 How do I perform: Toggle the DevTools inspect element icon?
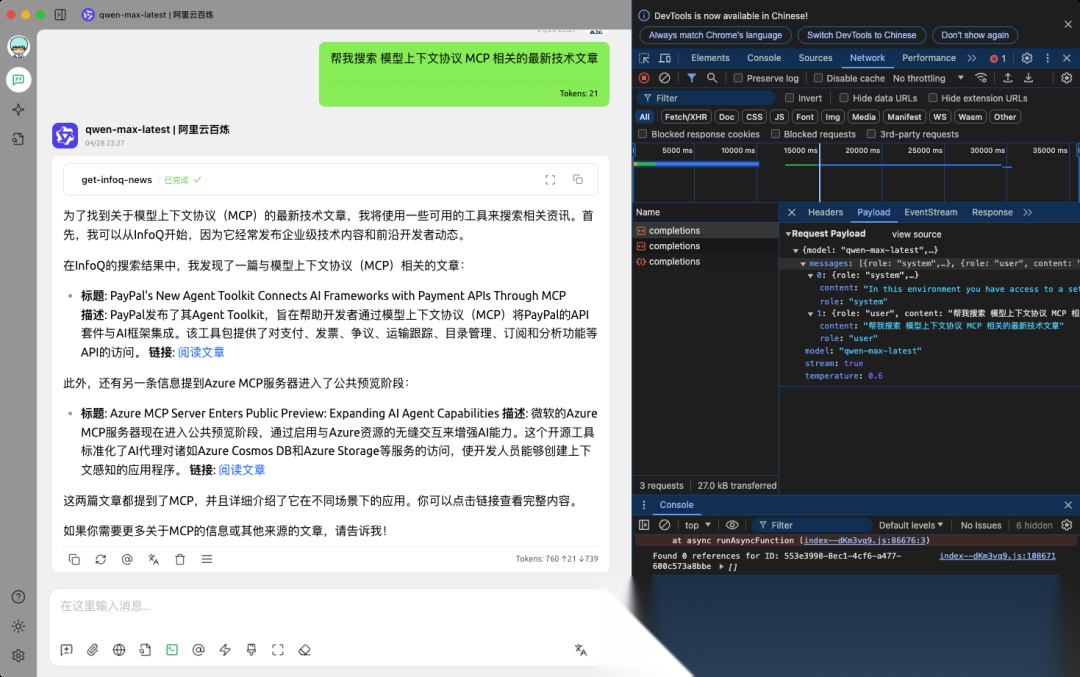coord(644,58)
